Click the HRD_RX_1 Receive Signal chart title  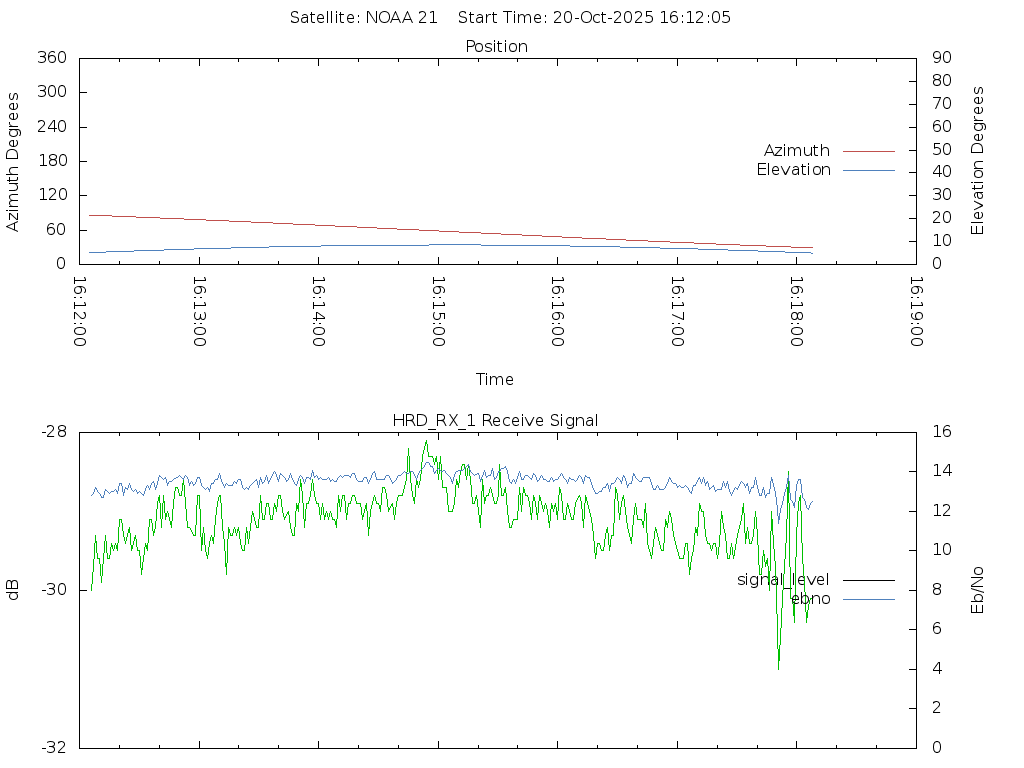pos(495,421)
